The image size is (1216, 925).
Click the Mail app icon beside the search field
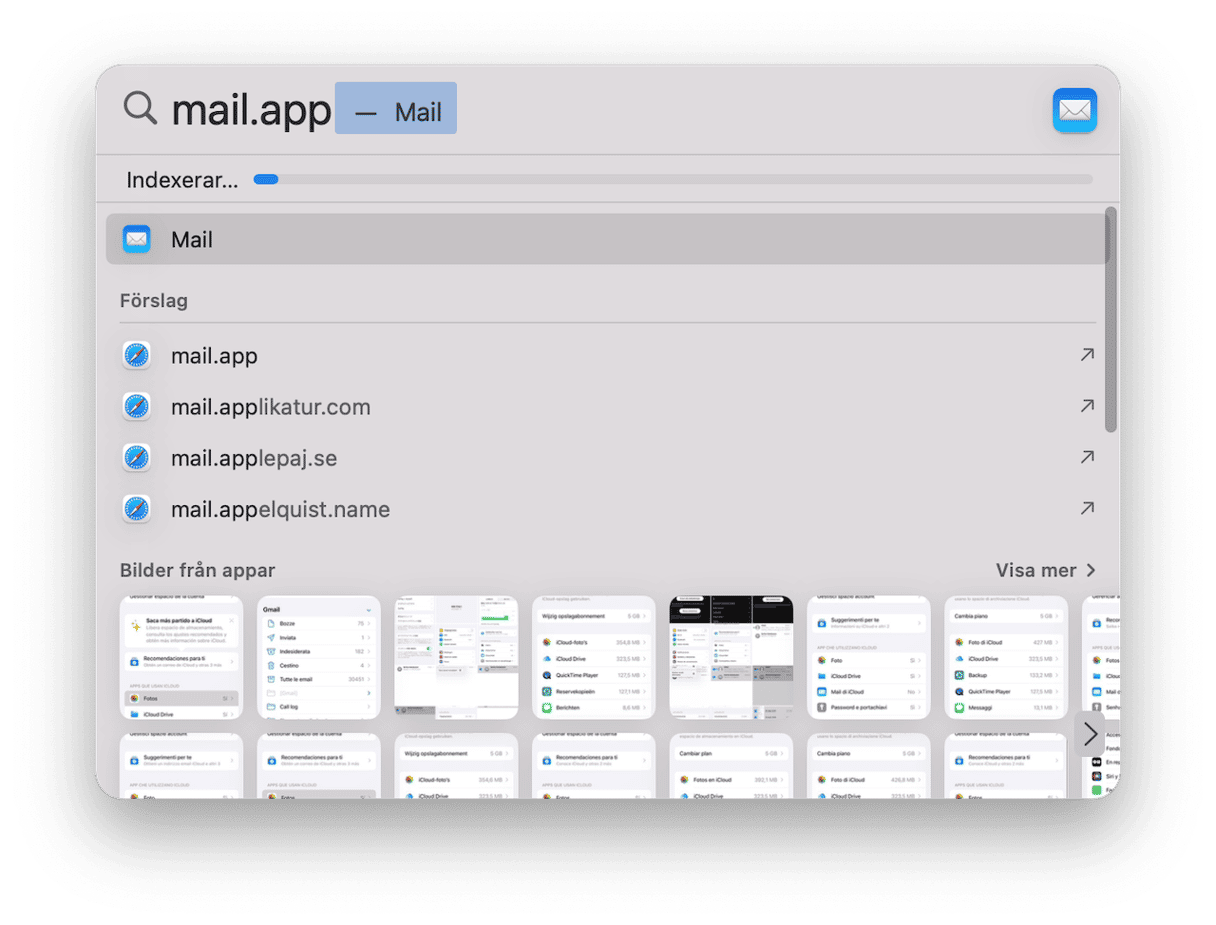click(1075, 110)
